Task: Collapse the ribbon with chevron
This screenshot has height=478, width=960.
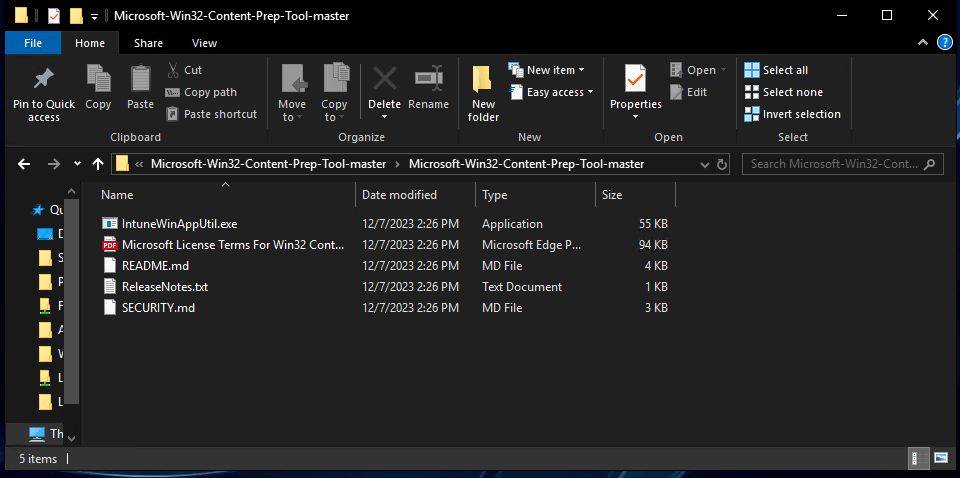Action: (923, 42)
